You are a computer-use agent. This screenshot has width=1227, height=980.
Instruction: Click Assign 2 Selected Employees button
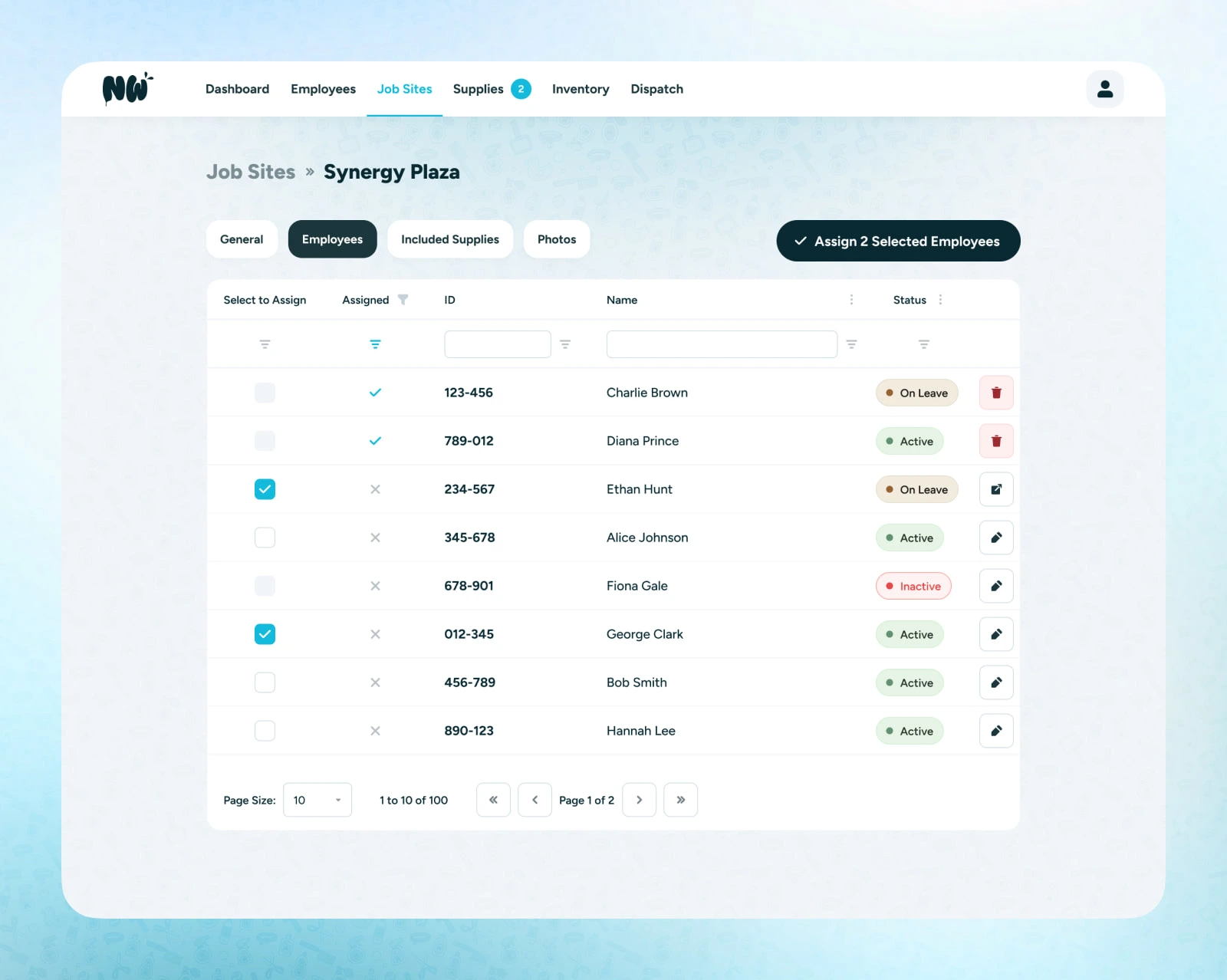coord(898,241)
